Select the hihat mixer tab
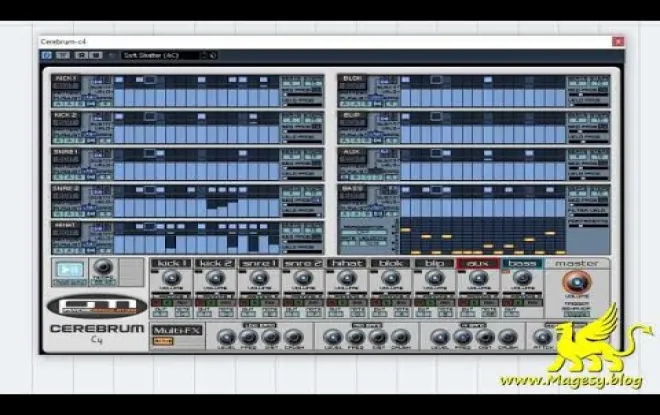The height and width of the screenshot is (415, 660). [x=346, y=263]
